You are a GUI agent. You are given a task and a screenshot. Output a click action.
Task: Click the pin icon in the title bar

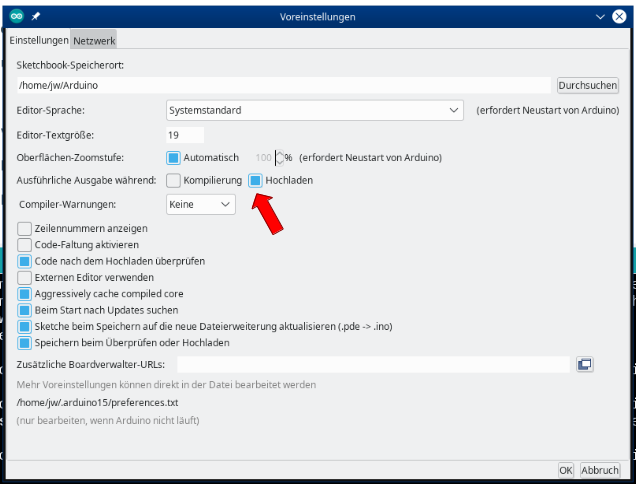pos(36,17)
